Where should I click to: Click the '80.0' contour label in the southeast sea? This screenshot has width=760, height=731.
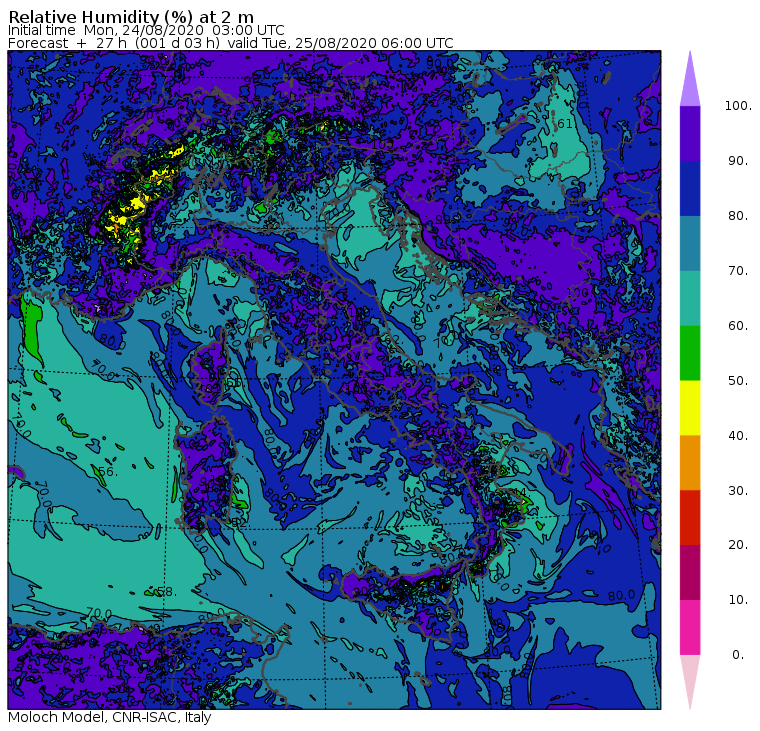coord(621,595)
